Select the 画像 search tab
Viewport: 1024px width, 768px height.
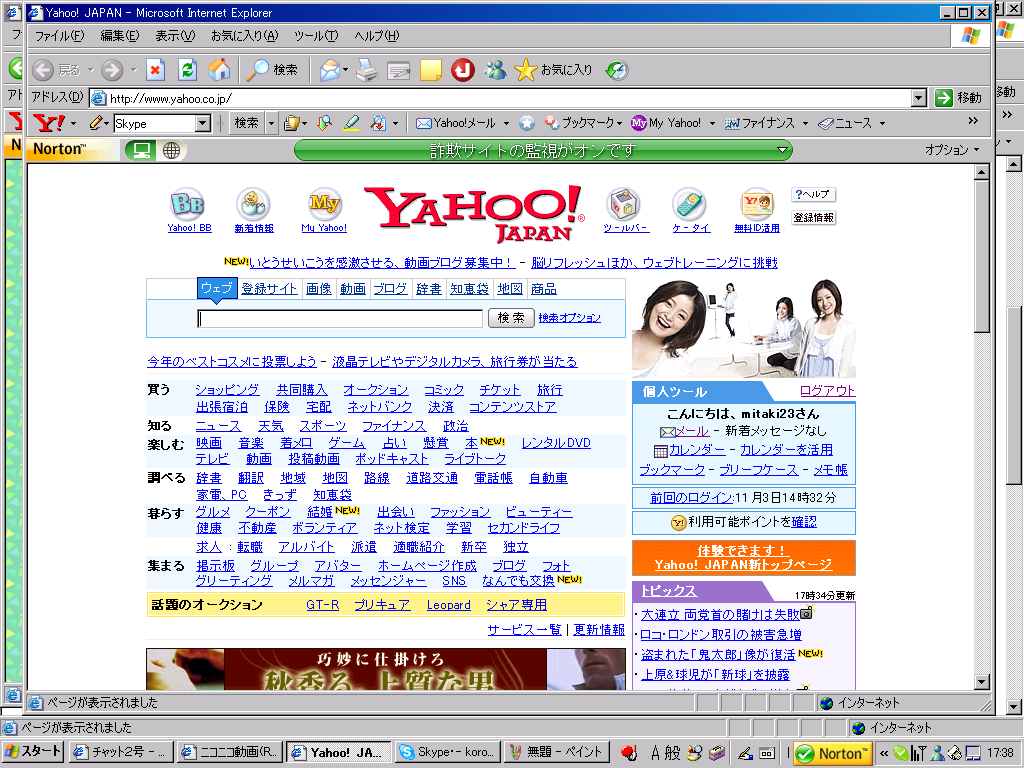coord(319,289)
